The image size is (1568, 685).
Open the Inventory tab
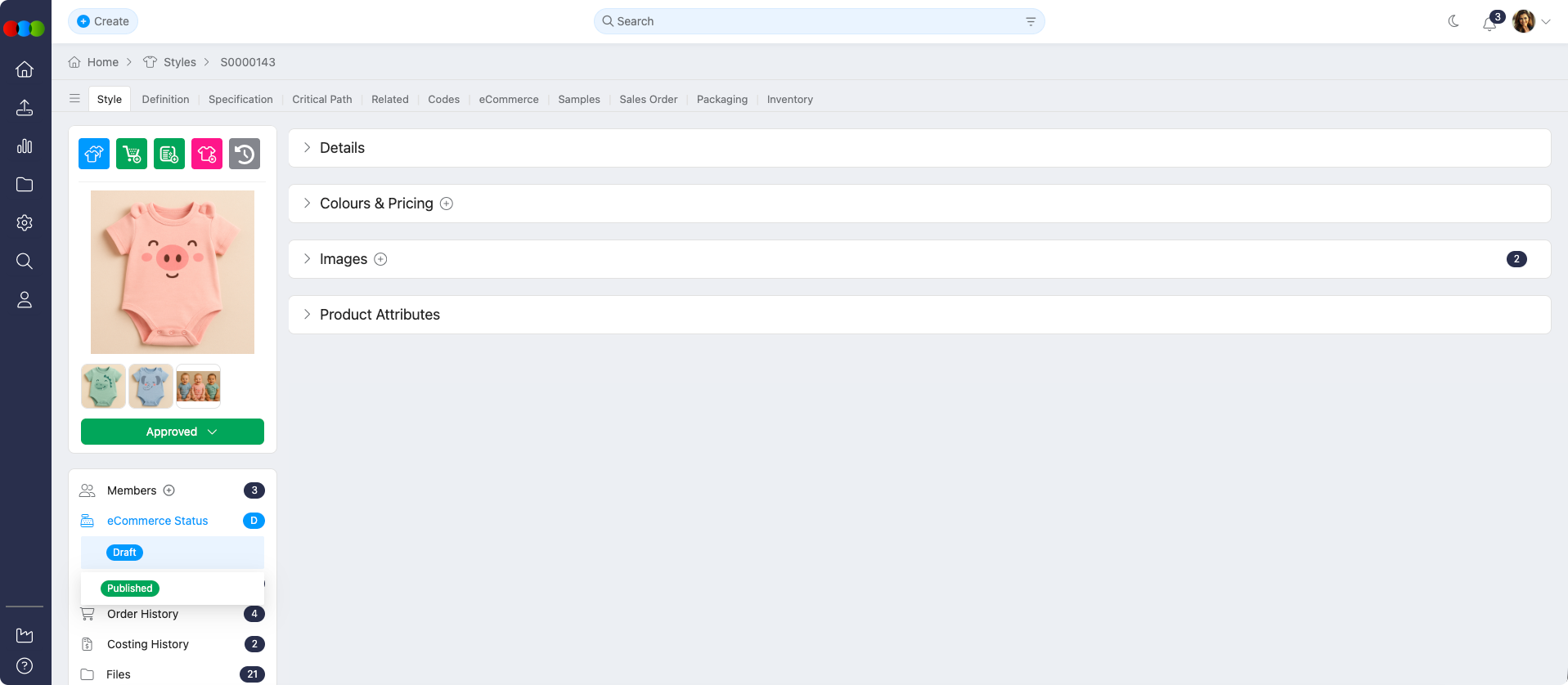(790, 99)
